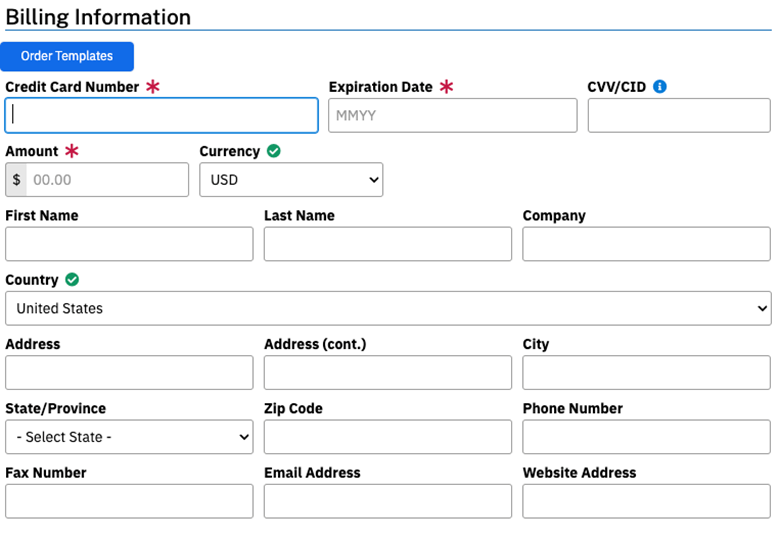Open the Select State dropdown
The width and height of the screenshot is (780, 542).
point(129,437)
